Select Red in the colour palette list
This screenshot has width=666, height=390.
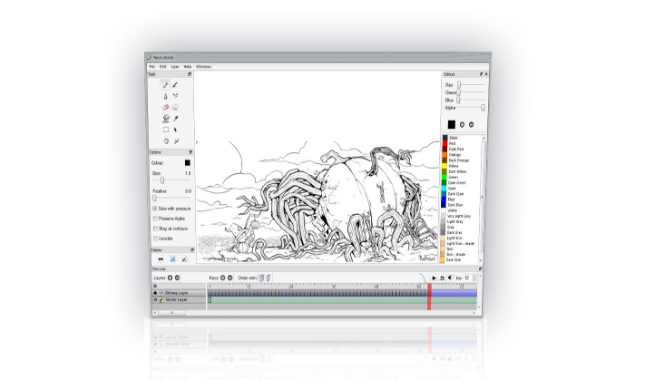tap(452, 144)
